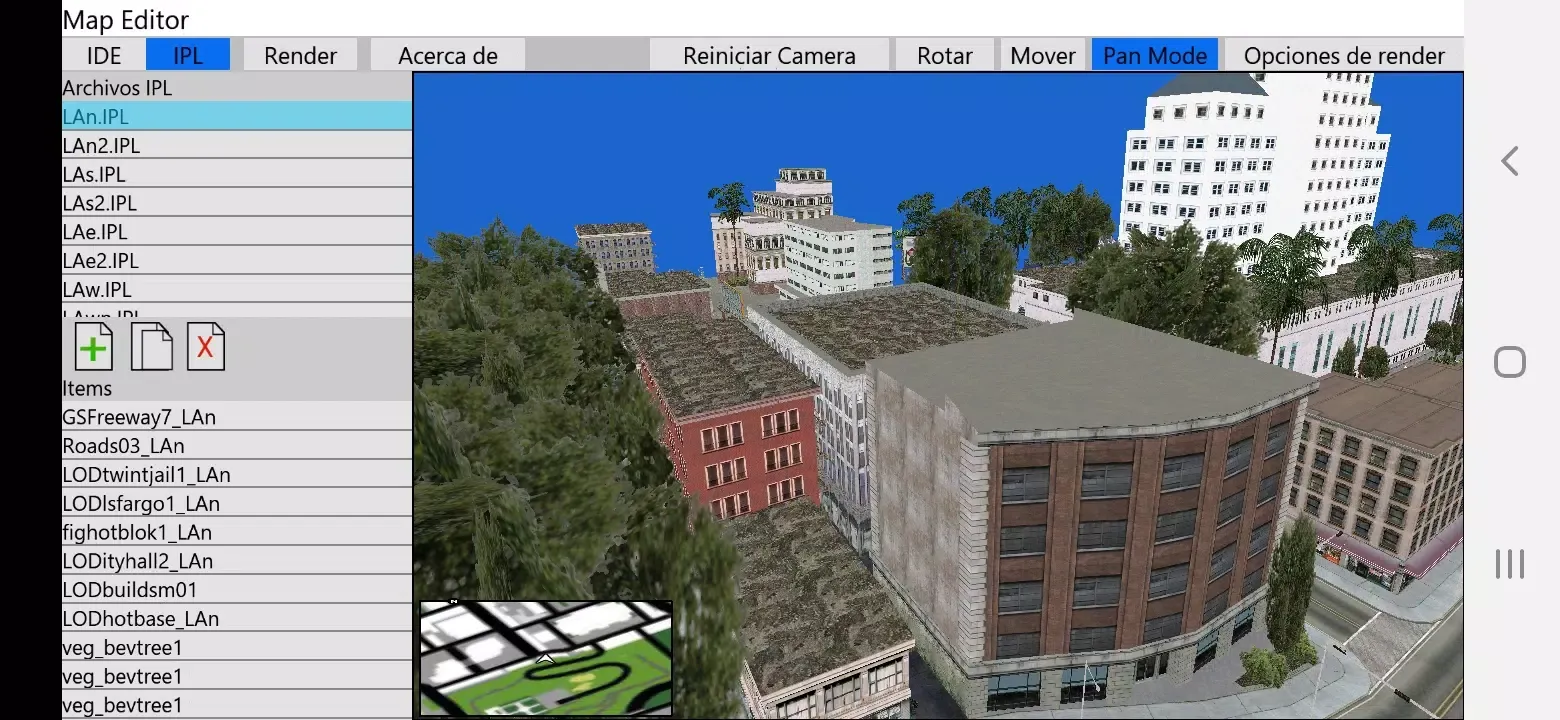Select LODtwintjail1_LAn item
The width and height of the screenshot is (1560, 720).
[x=237, y=474]
